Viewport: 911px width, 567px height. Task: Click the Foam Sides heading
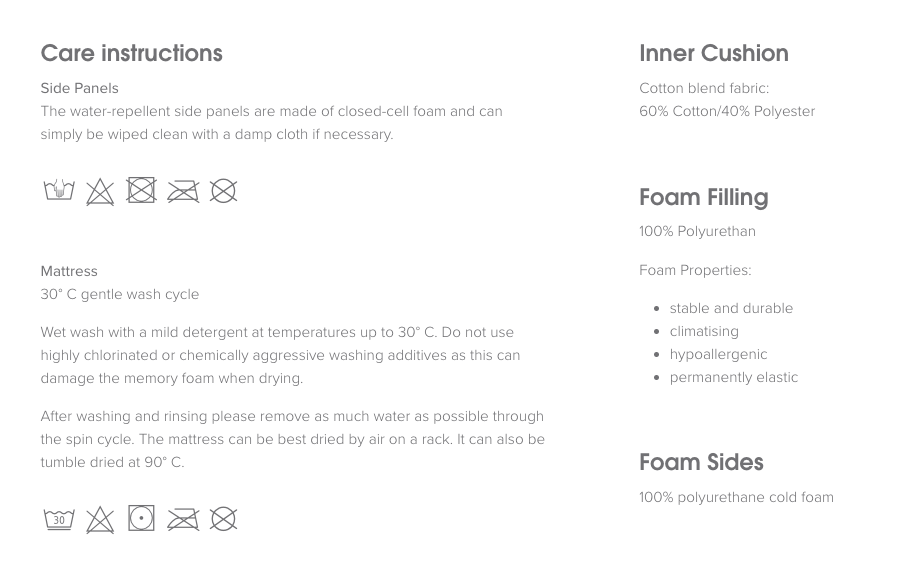tap(701, 462)
